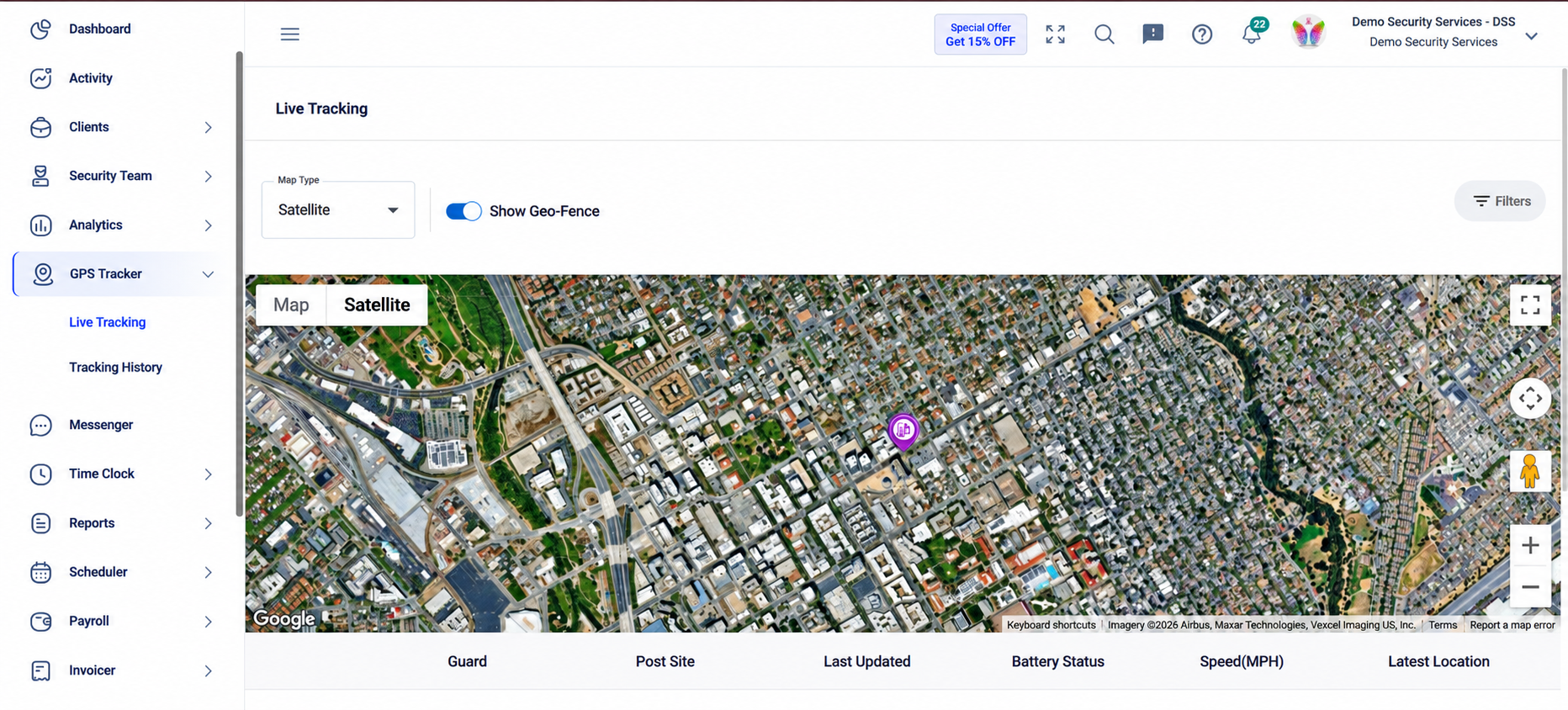This screenshot has height=710, width=1568.
Task: Click the sidebar vertical scrollbar
Action: point(239,284)
